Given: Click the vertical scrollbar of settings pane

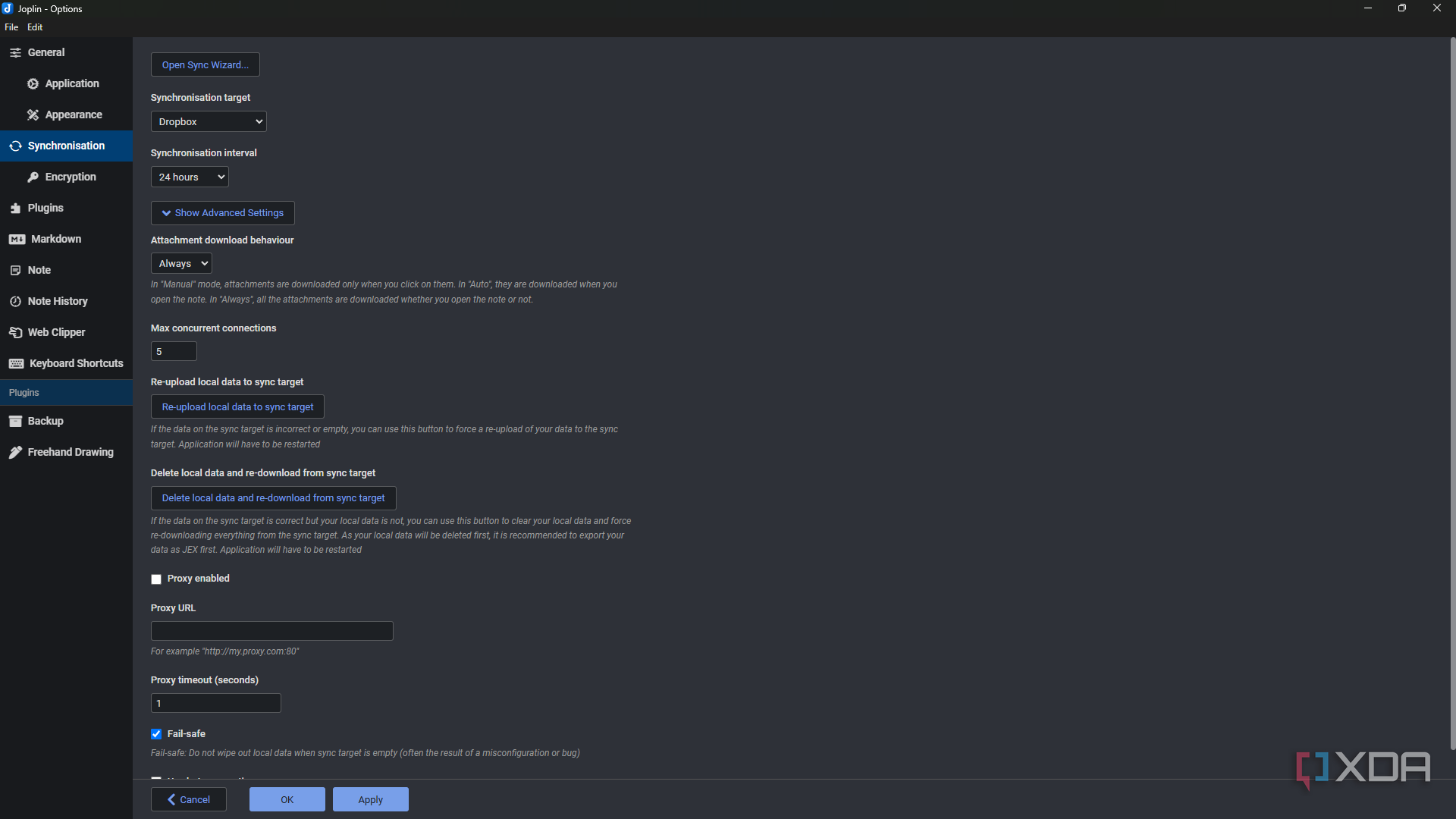Looking at the screenshot, I should click(x=1452, y=394).
